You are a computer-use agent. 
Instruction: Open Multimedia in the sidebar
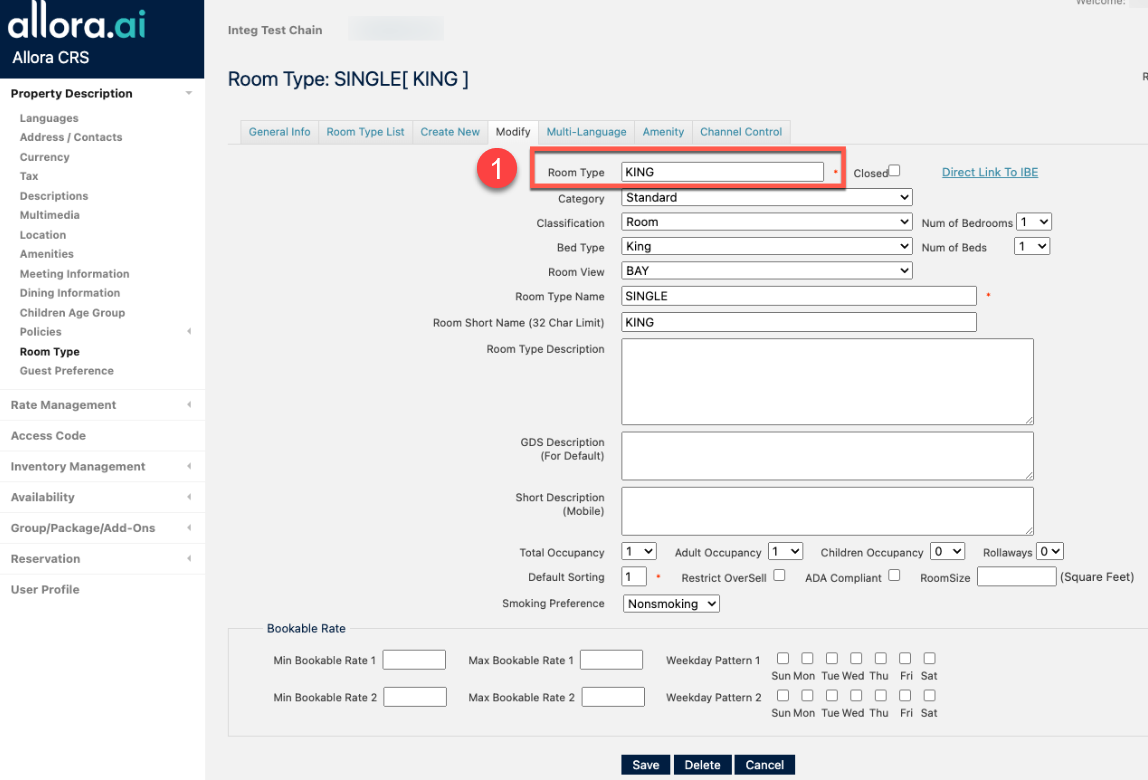[49, 215]
